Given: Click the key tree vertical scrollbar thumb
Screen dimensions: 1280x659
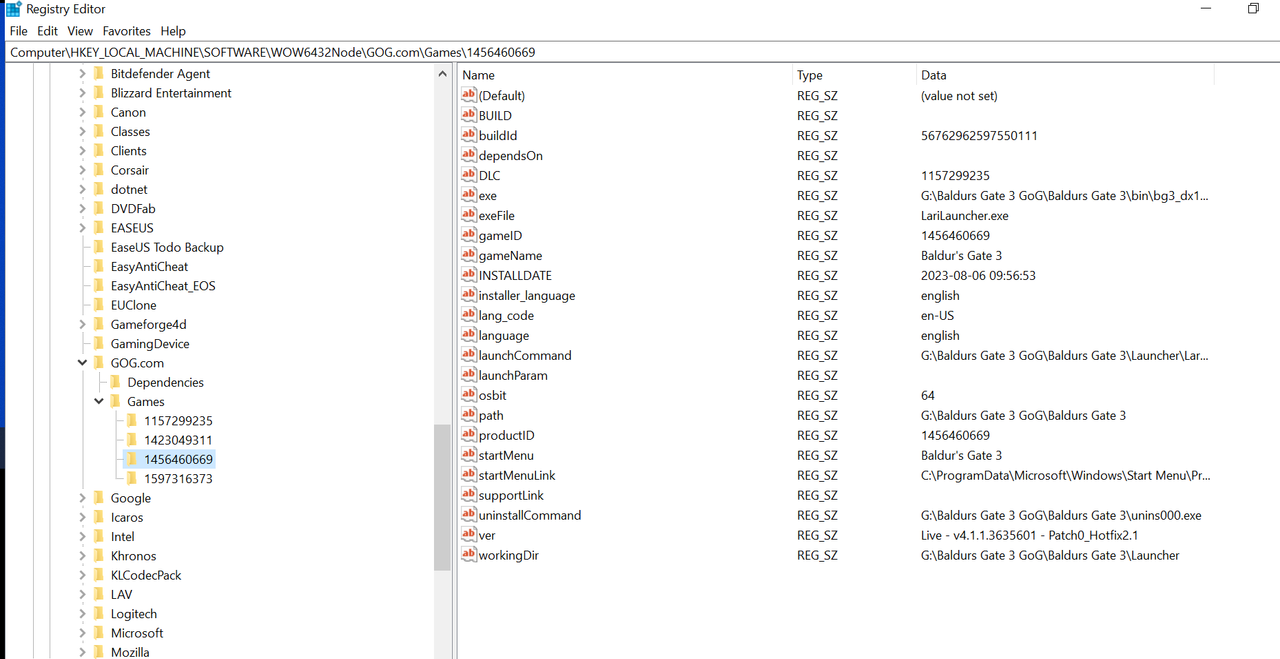Looking at the screenshot, I should click(x=442, y=497).
